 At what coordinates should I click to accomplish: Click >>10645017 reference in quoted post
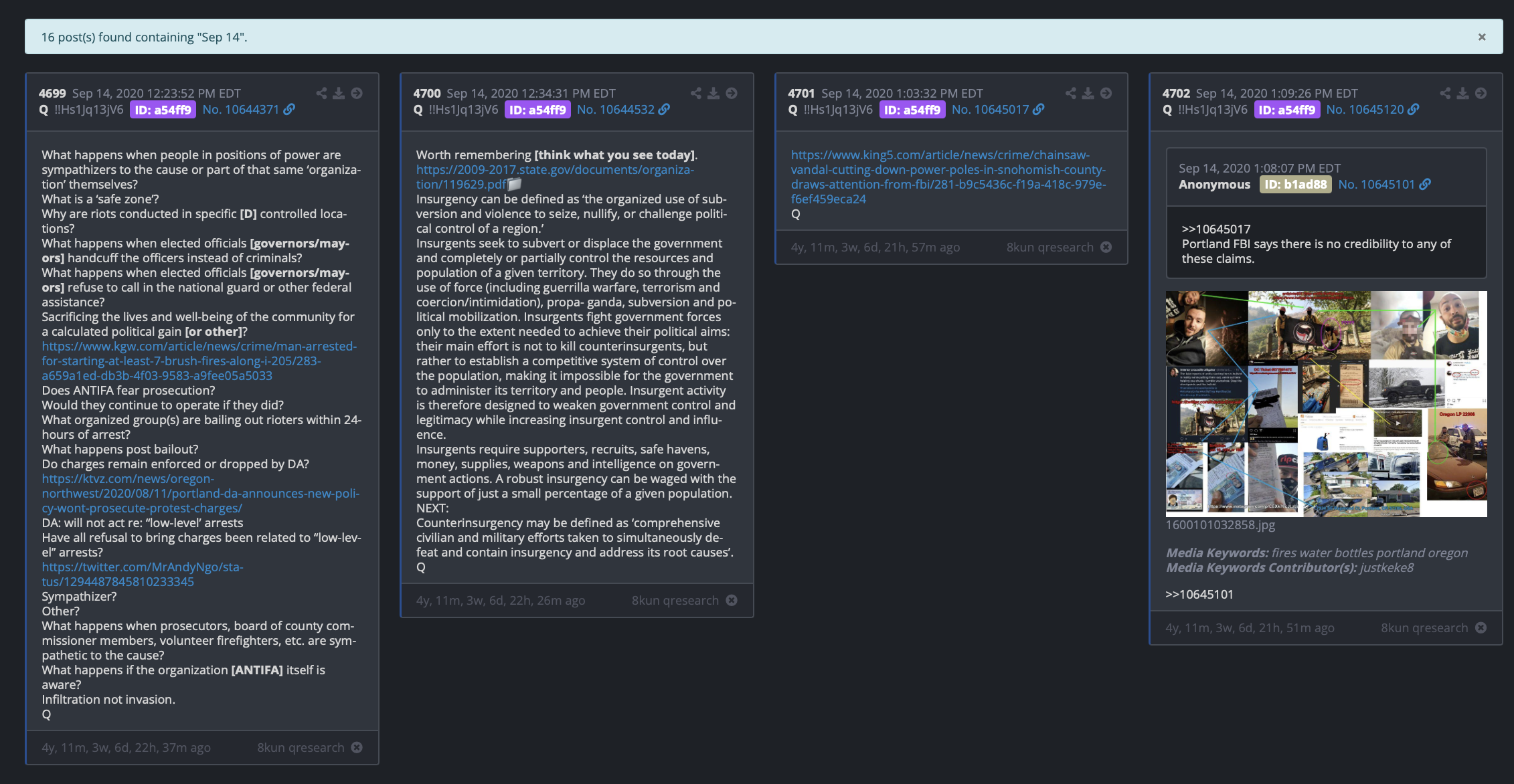point(1215,229)
